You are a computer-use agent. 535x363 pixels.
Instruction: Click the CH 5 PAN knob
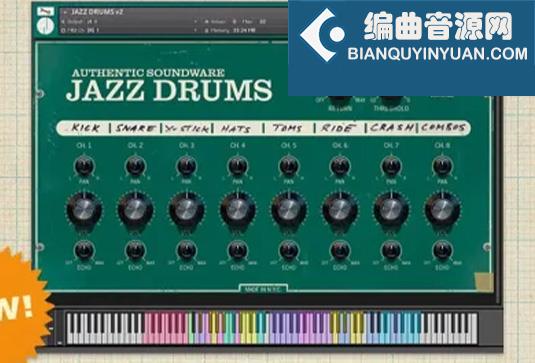click(x=289, y=166)
